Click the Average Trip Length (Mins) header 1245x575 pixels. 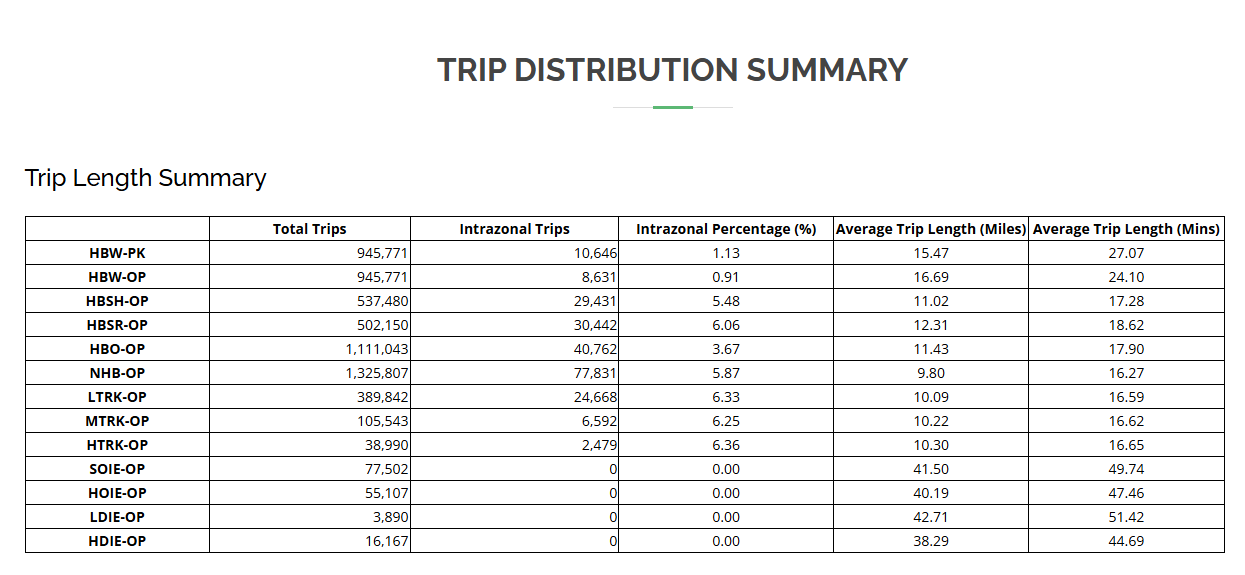pyautogui.click(x=1127, y=229)
